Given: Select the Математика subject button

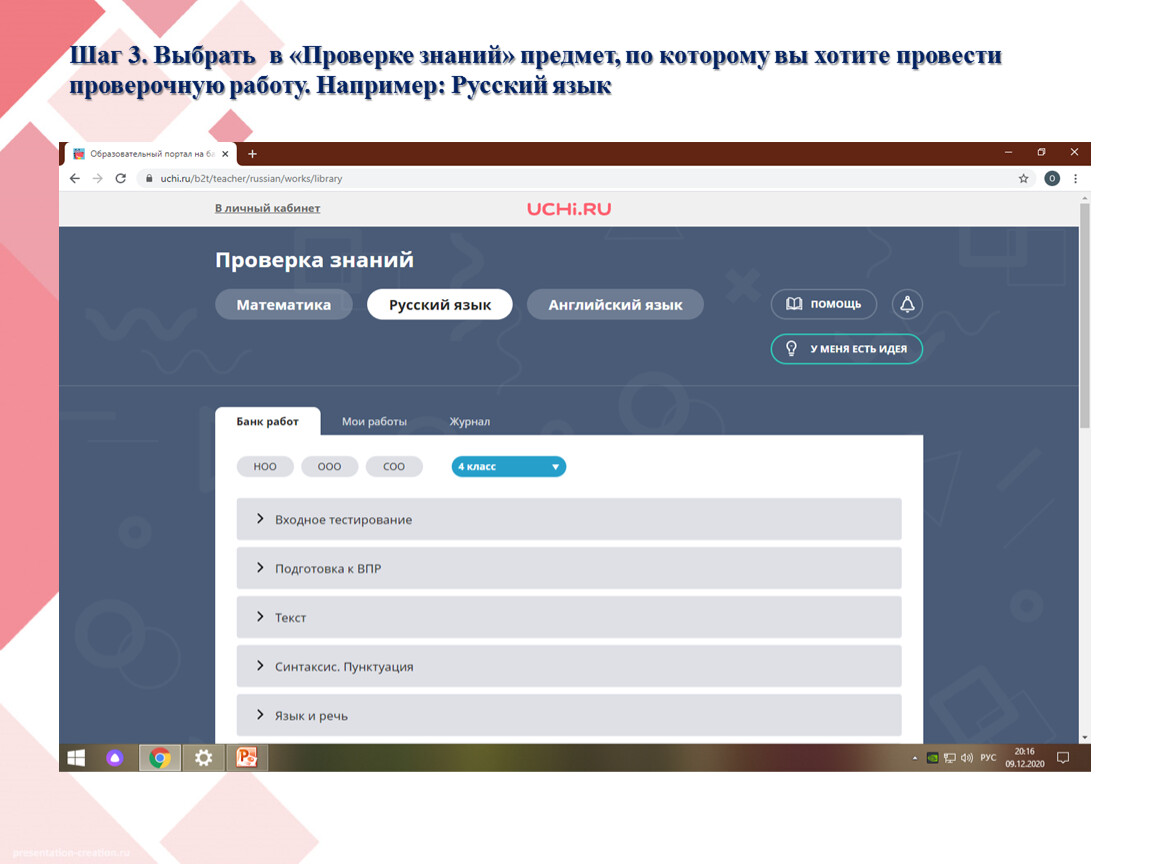Looking at the screenshot, I should click(284, 305).
